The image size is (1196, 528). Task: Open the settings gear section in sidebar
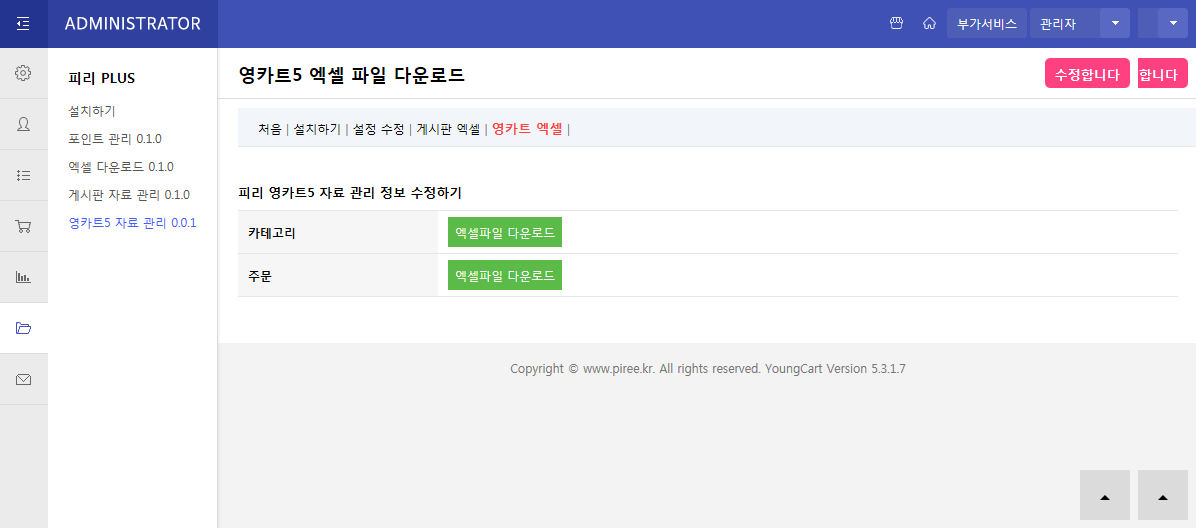[x=23, y=73]
